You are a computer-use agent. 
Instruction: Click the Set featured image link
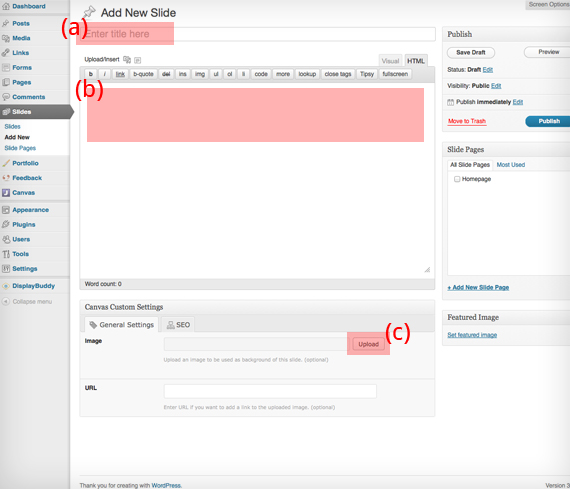click(472, 335)
